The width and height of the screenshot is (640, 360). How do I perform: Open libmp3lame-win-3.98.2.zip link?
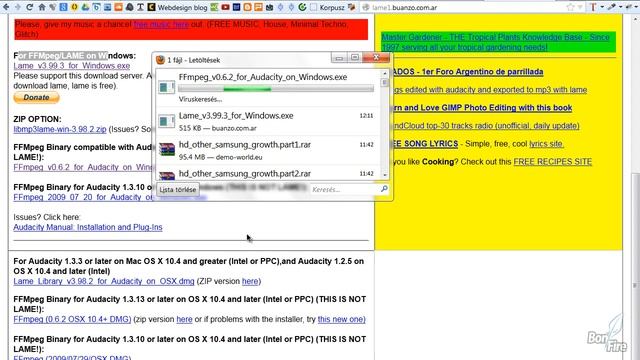click(60, 129)
